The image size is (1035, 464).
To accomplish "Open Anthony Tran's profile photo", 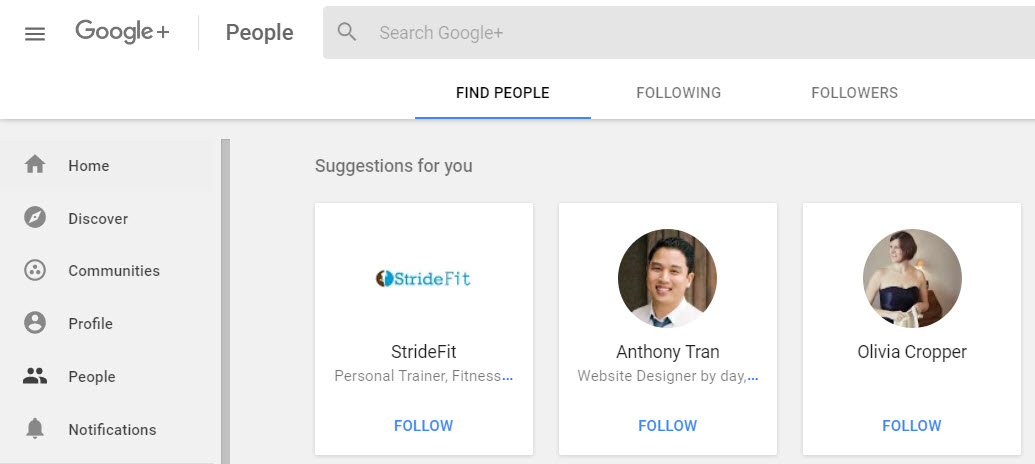I will (667, 279).
